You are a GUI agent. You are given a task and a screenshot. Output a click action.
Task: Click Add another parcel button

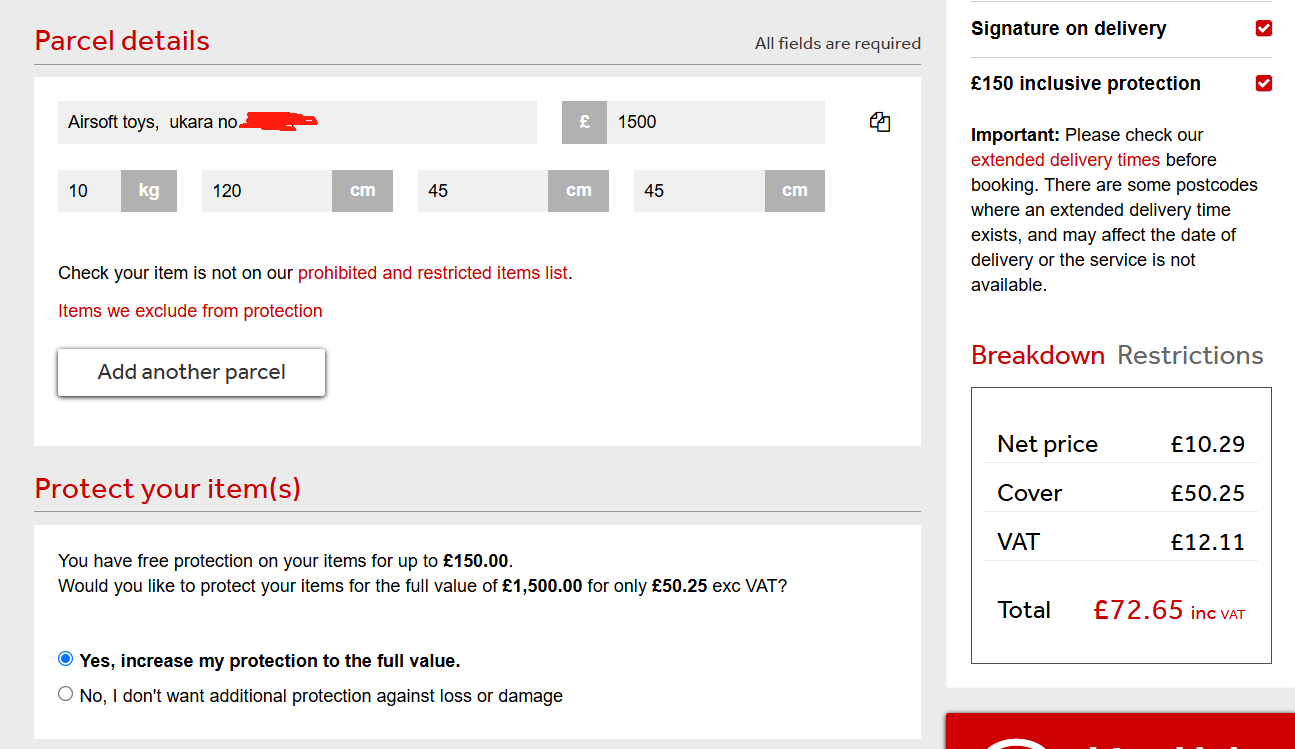point(191,372)
